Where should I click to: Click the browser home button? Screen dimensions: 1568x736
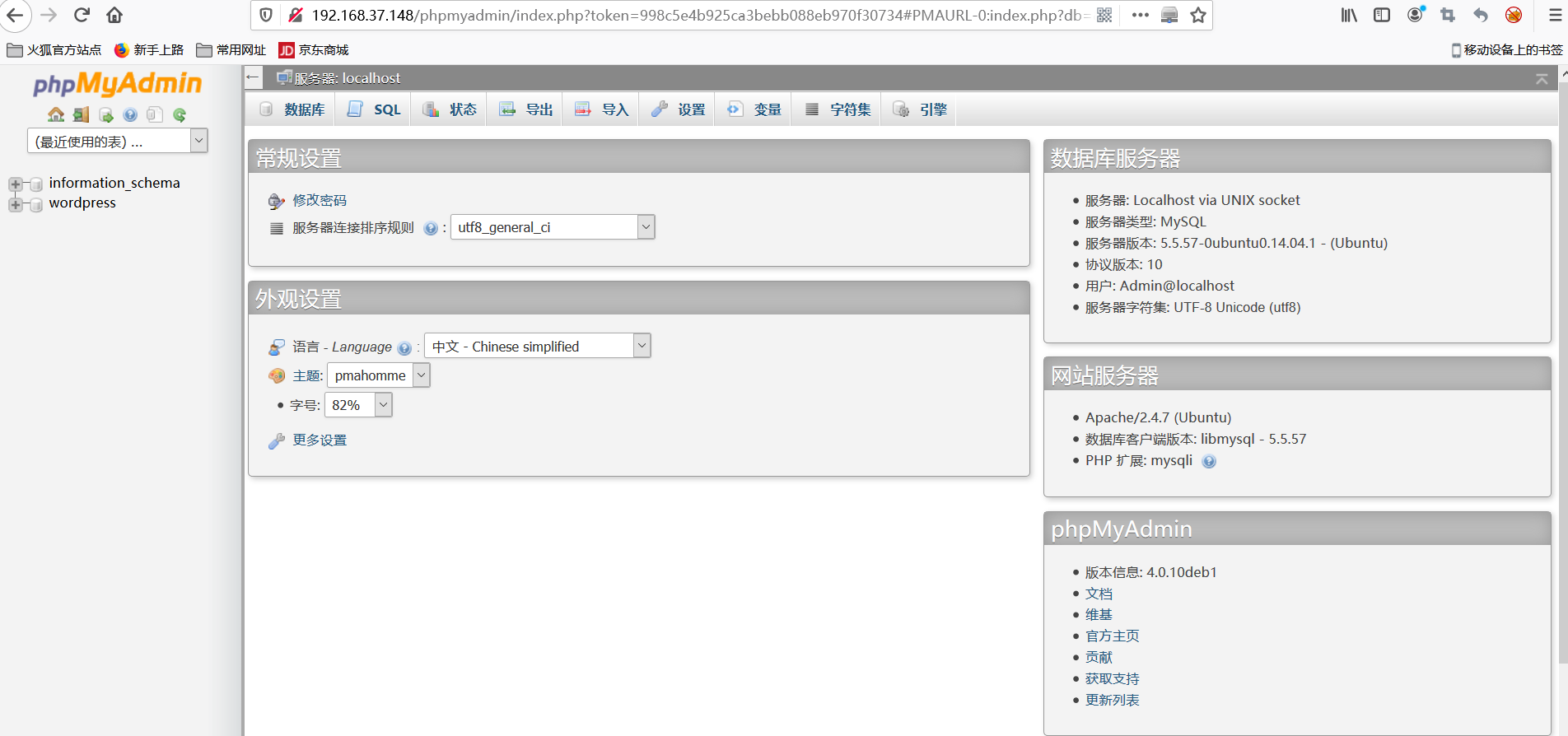pyautogui.click(x=114, y=15)
